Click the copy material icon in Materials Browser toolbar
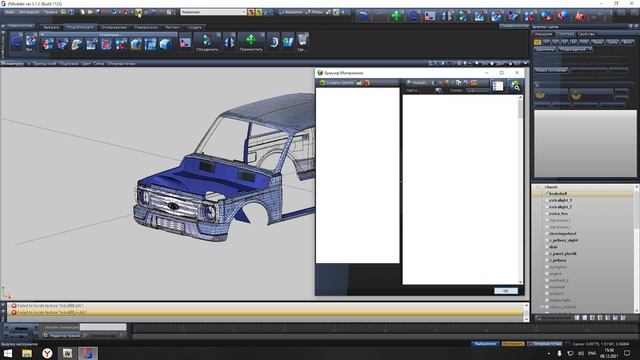This screenshot has width=640, height=360. [x=458, y=83]
